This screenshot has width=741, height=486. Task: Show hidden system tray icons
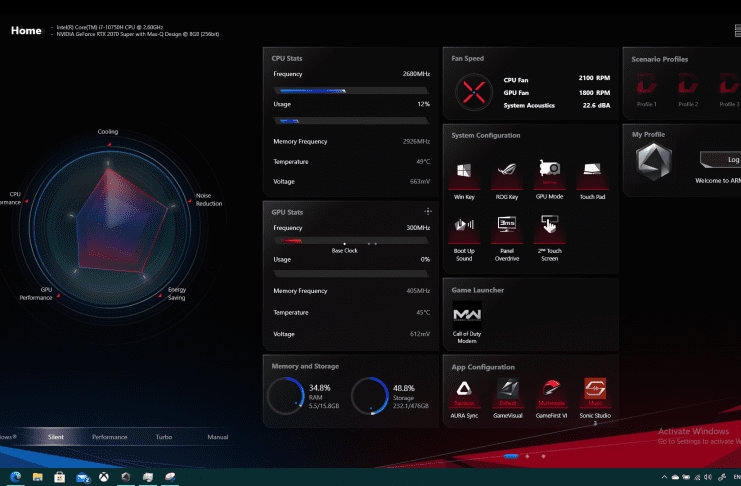pyautogui.click(x=664, y=477)
